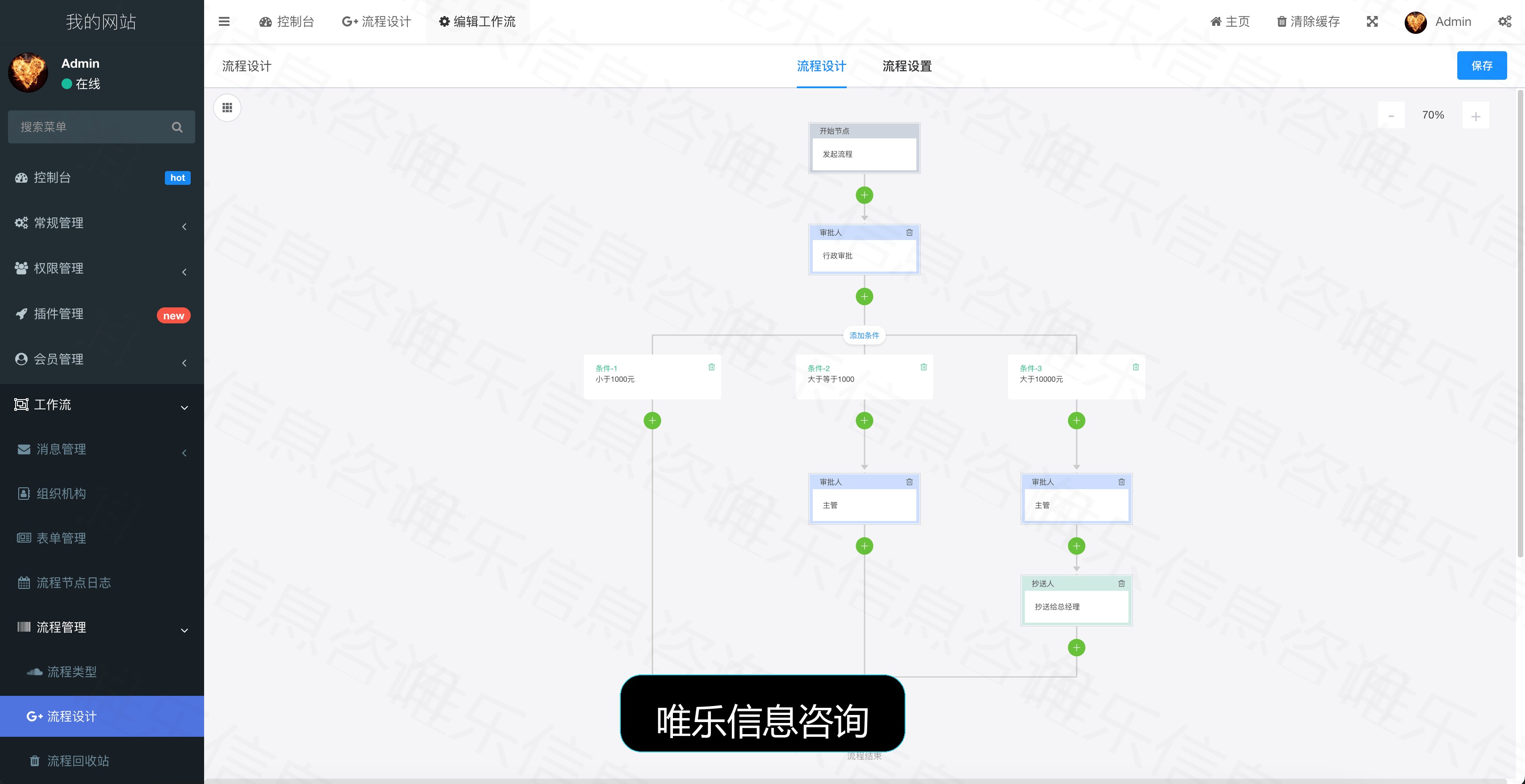1525x784 pixels.
Task: Delete the 条件-2 condition
Action: click(x=923, y=367)
